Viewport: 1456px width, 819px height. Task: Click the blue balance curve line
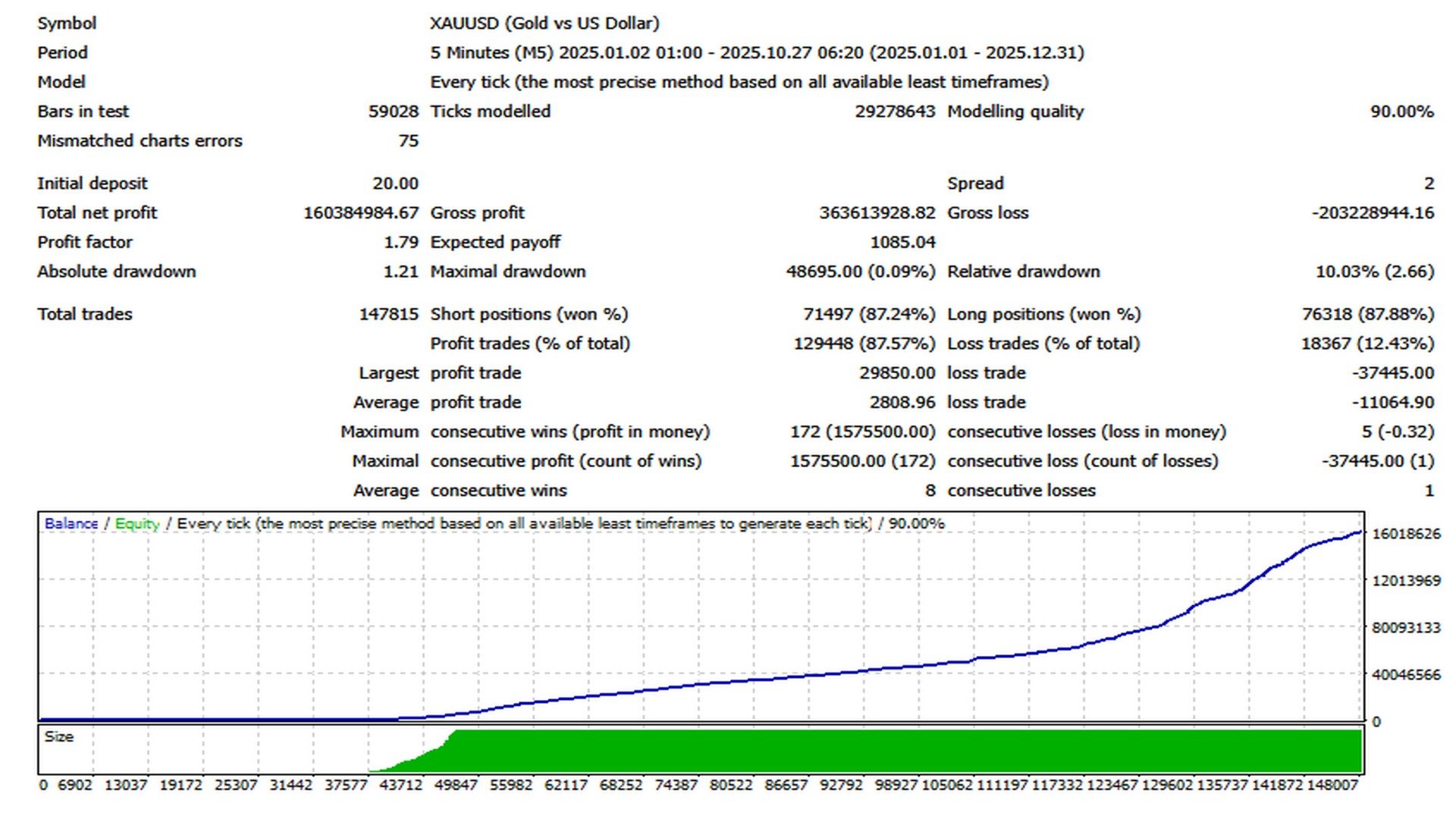pyautogui.click(x=758, y=679)
